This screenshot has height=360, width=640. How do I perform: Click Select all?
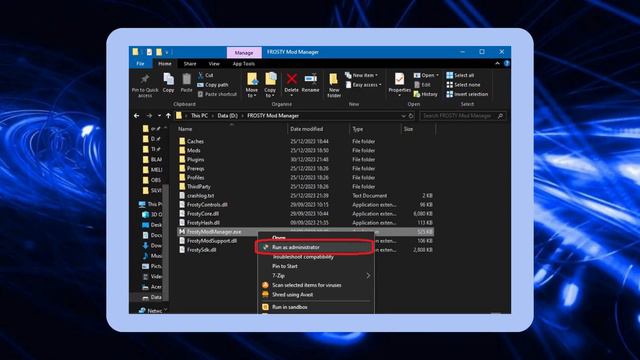coord(460,76)
